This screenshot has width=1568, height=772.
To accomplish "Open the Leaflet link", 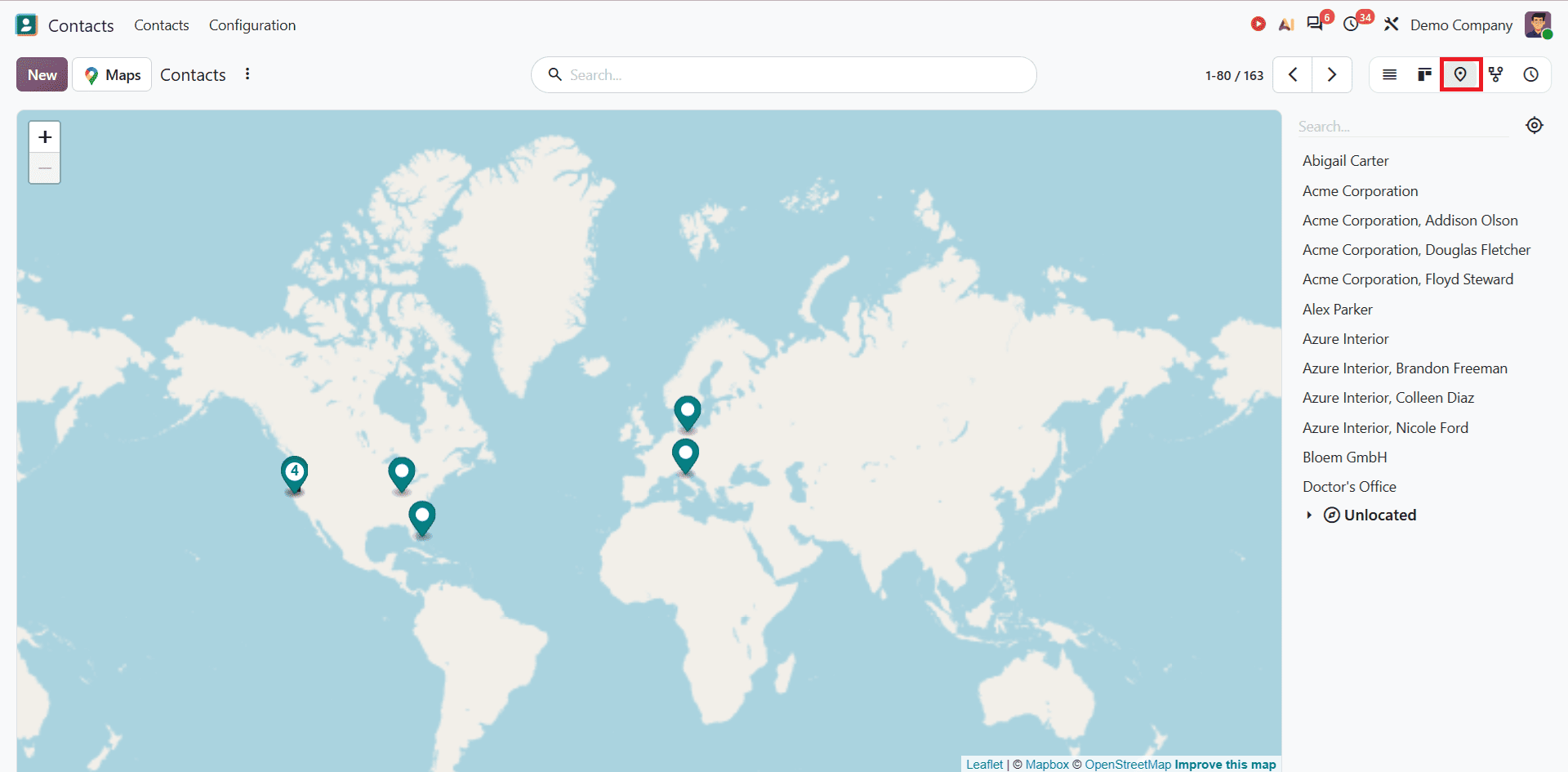I will point(984,765).
